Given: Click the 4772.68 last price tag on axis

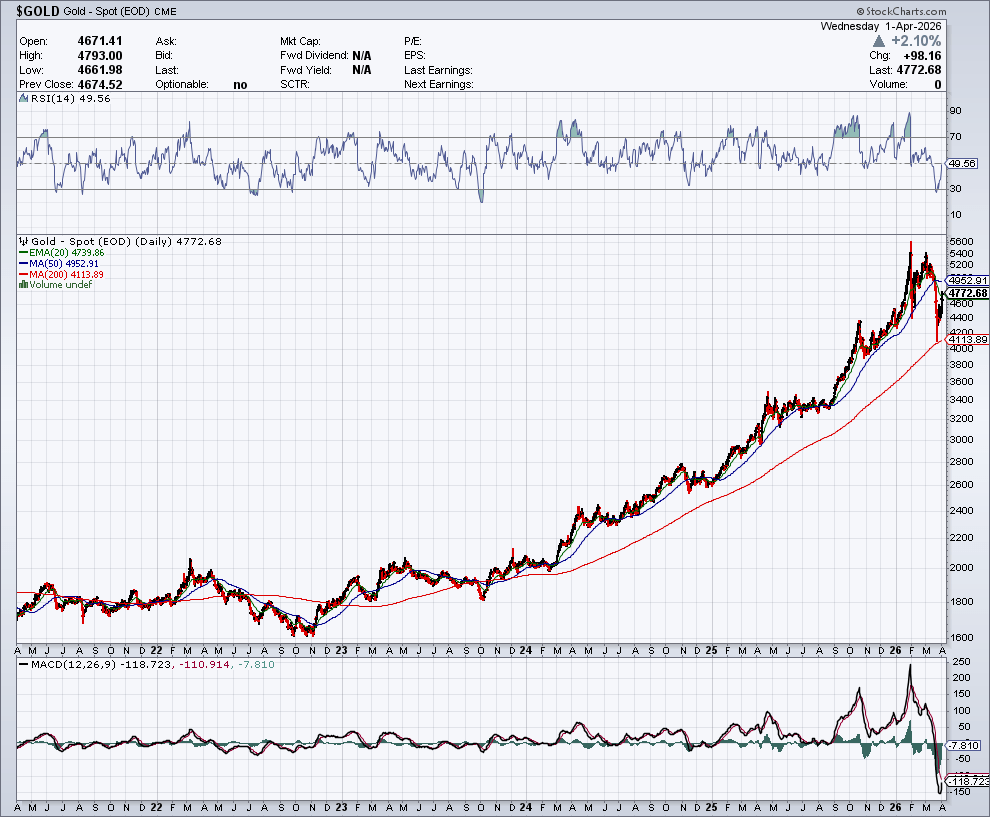Looking at the screenshot, I should (x=967, y=293).
